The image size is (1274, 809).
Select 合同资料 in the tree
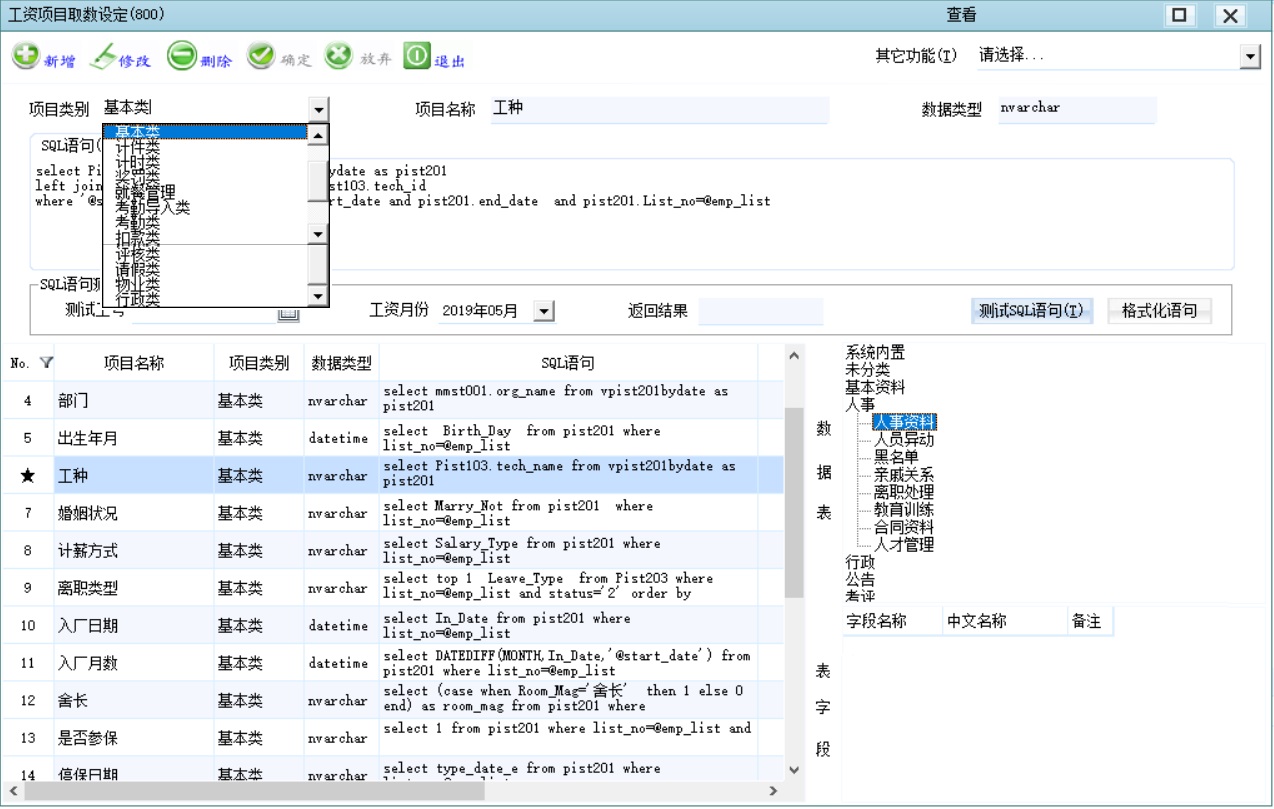(x=904, y=527)
